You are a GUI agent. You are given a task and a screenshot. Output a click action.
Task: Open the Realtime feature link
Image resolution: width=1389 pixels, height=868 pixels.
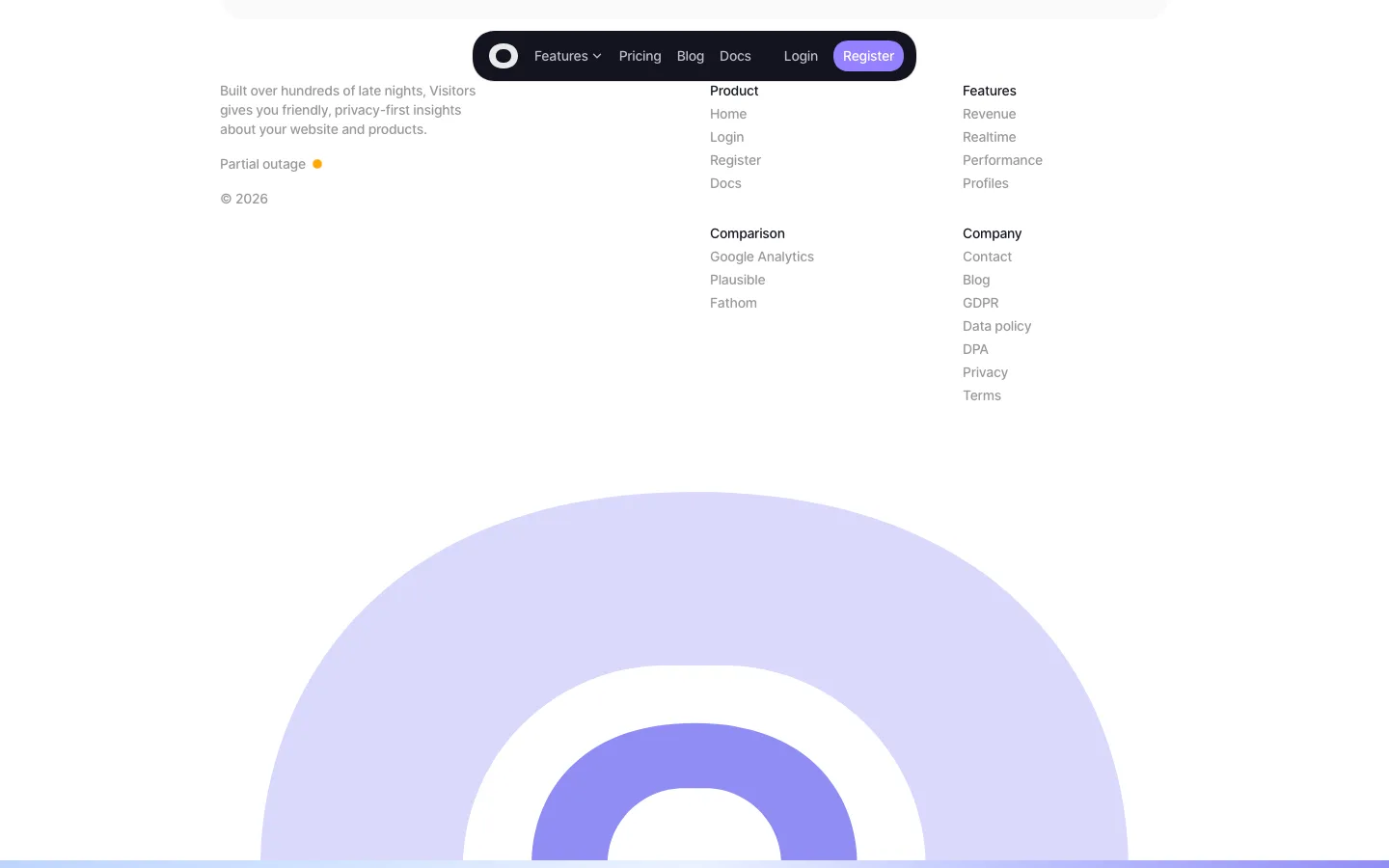[x=990, y=137]
